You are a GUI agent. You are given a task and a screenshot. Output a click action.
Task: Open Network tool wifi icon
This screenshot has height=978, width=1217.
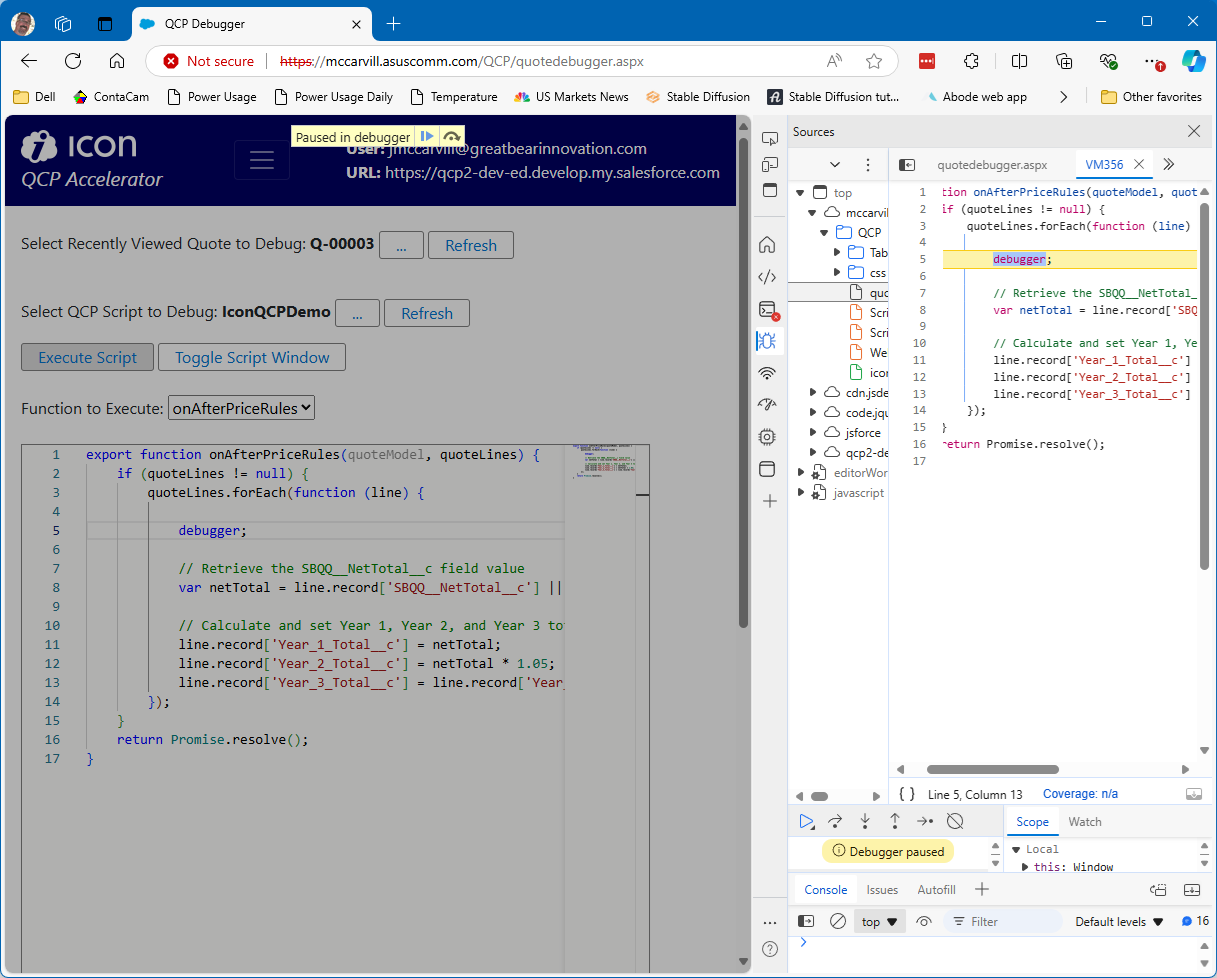pyautogui.click(x=768, y=373)
